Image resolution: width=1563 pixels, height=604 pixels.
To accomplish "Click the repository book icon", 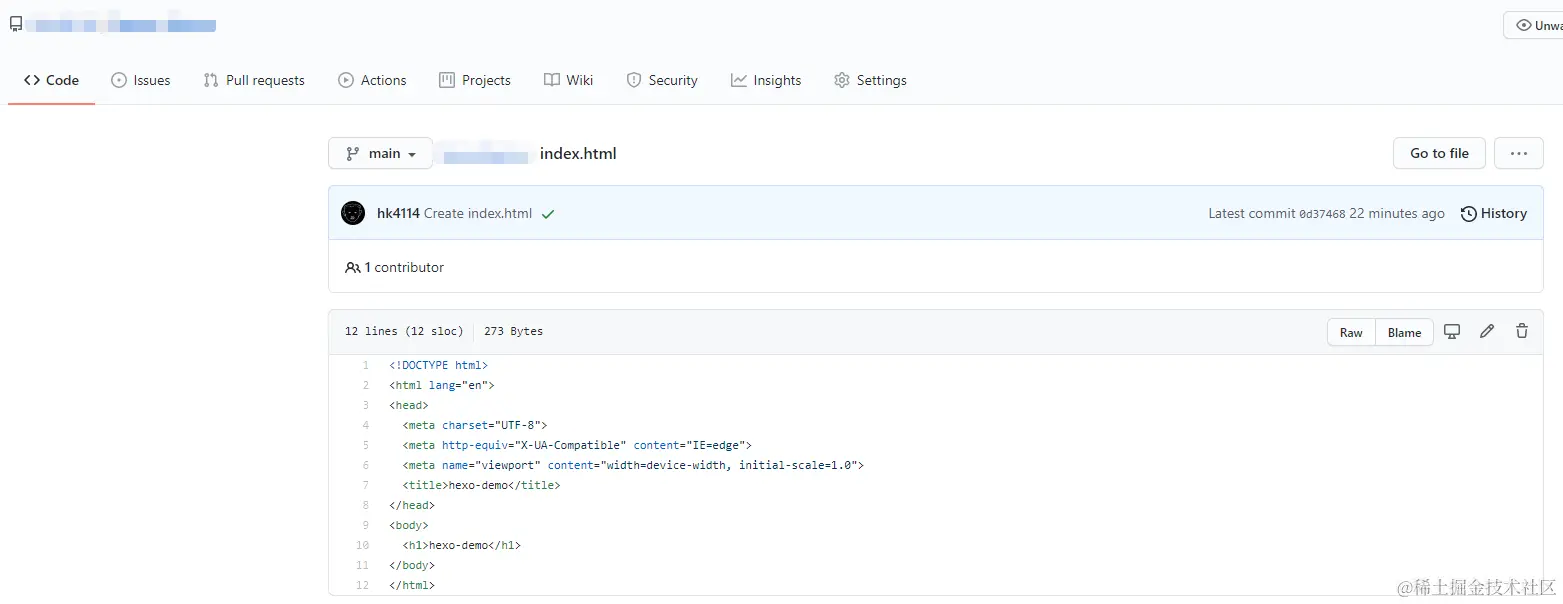I will [x=16, y=25].
